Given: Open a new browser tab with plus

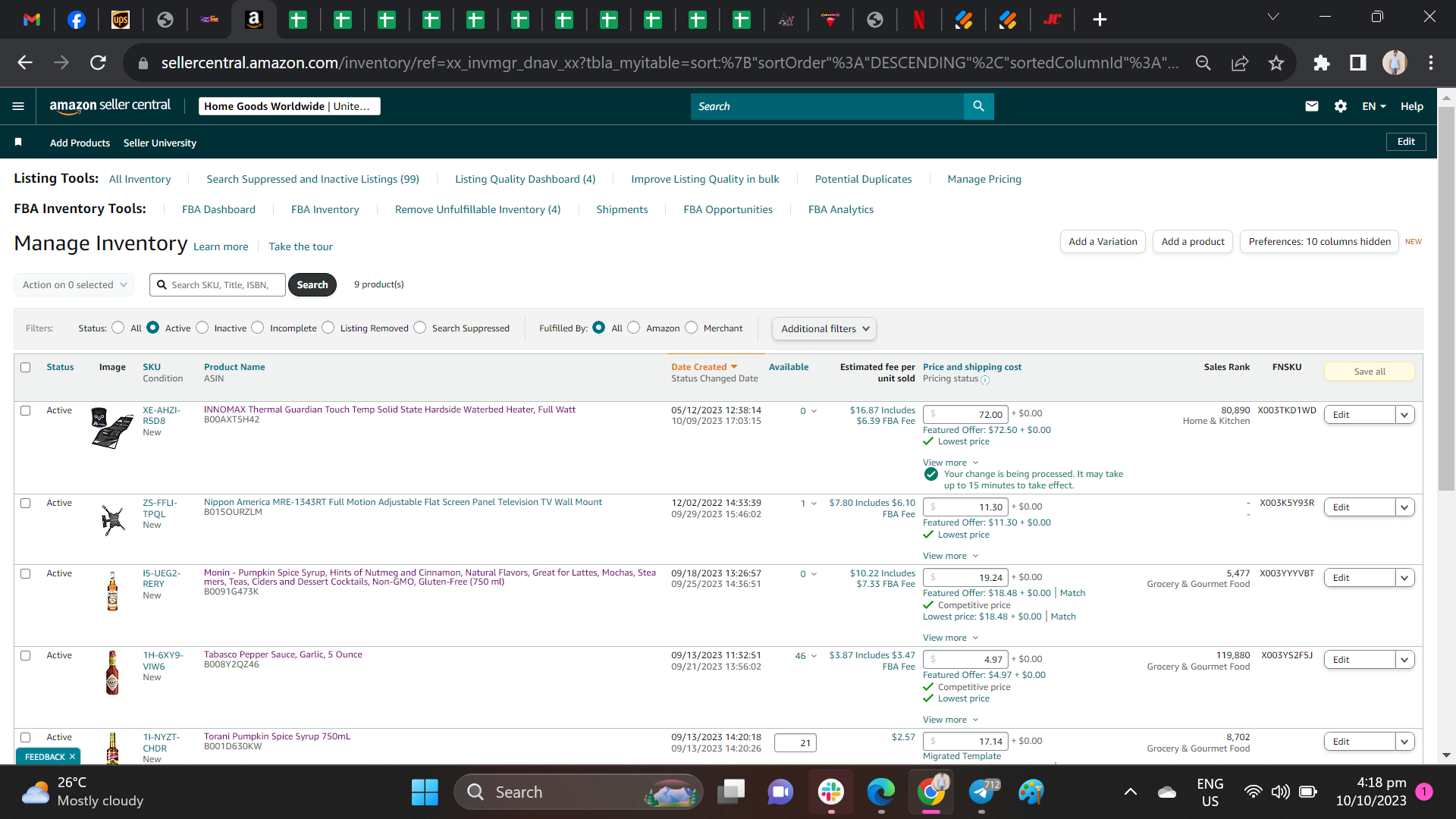Looking at the screenshot, I should (1100, 20).
